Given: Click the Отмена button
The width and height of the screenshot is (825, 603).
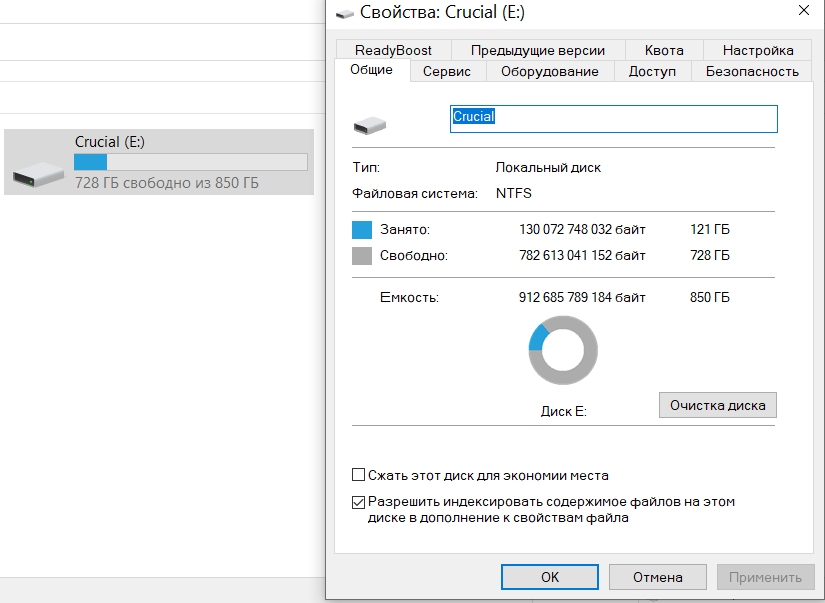Looking at the screenshot, I should pos(658,577).
